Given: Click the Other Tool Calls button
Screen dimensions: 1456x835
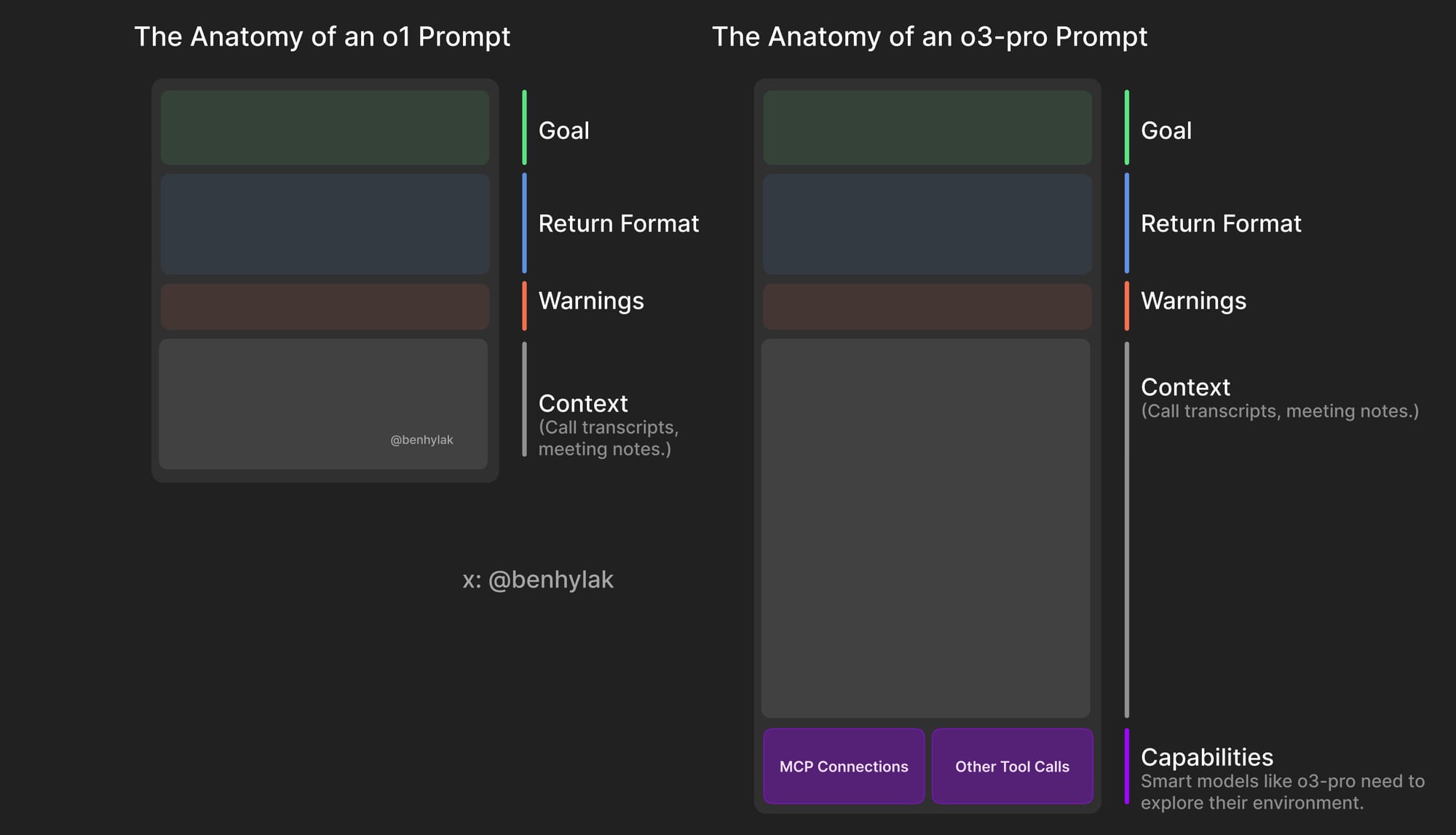Looking at the screenshot, I should 1012,766.
